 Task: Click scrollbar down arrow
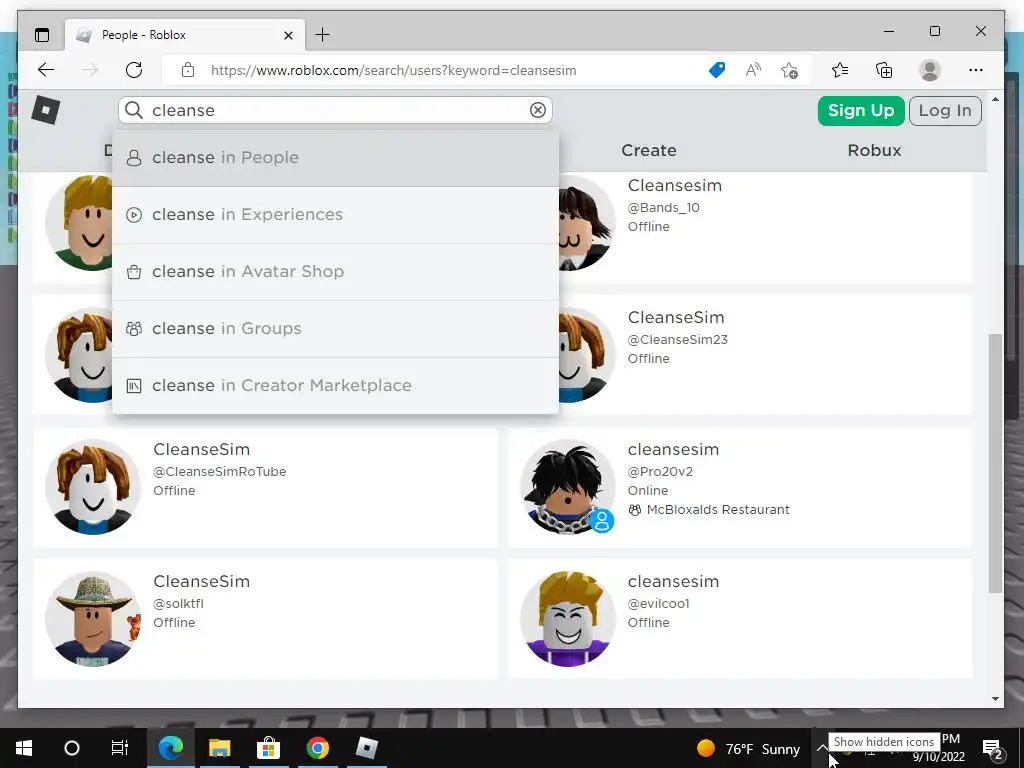pos(995,698)
